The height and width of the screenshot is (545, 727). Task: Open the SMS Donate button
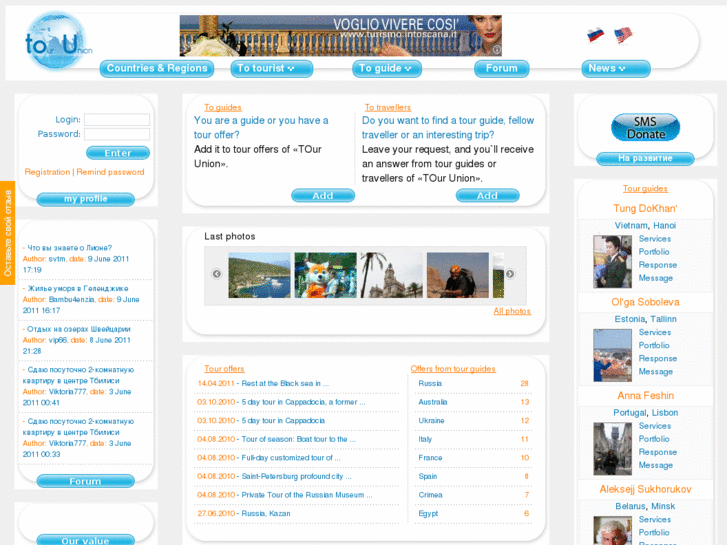[x=645, y=128]
